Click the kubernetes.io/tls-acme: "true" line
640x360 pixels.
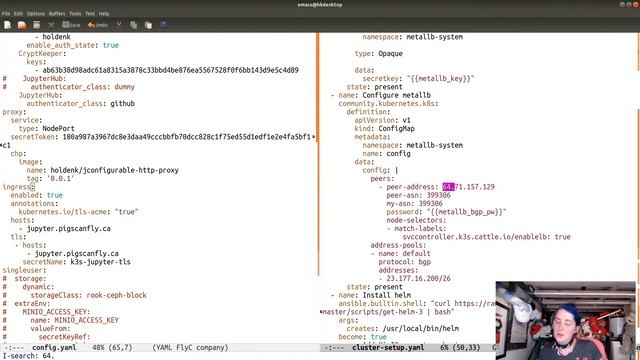tap(78, 212)
